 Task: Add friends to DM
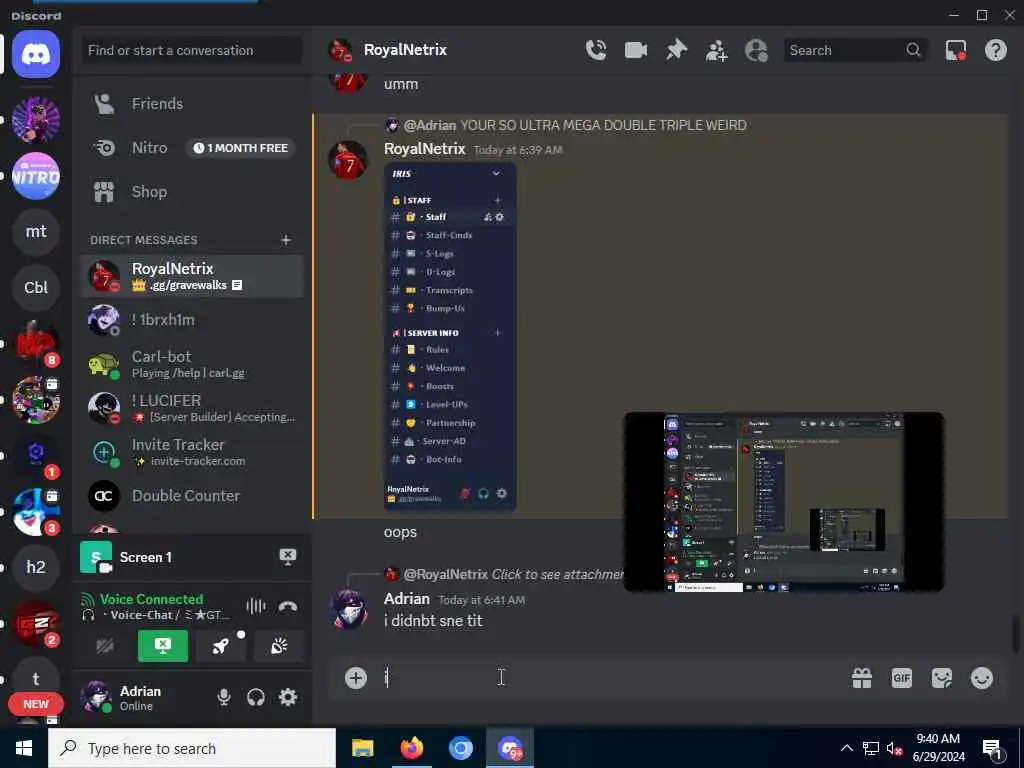tap(716, 50)
